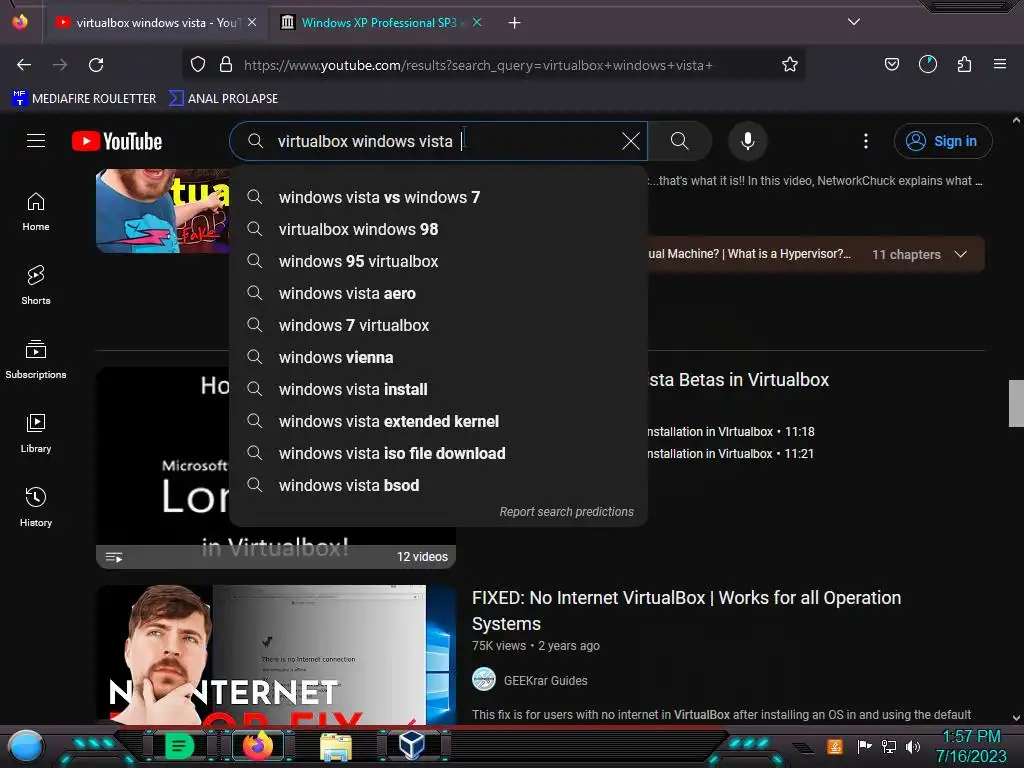The image size is (1024, 768).
Task: Switch to Windows XP Professional SP3 tab
Action: click(381, 23)
